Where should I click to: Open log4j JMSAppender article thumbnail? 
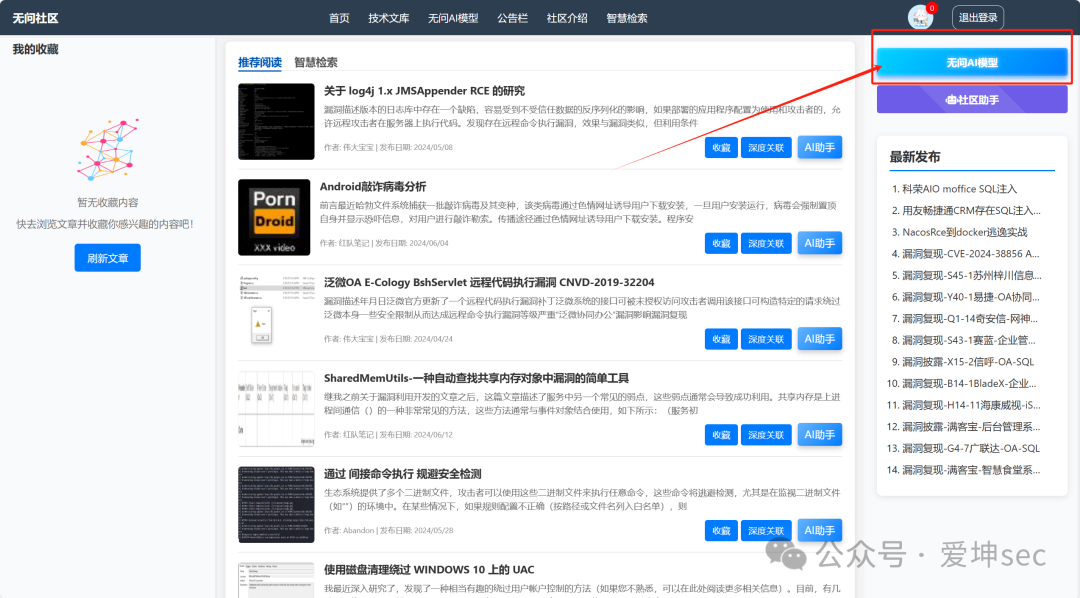[276, 121]
